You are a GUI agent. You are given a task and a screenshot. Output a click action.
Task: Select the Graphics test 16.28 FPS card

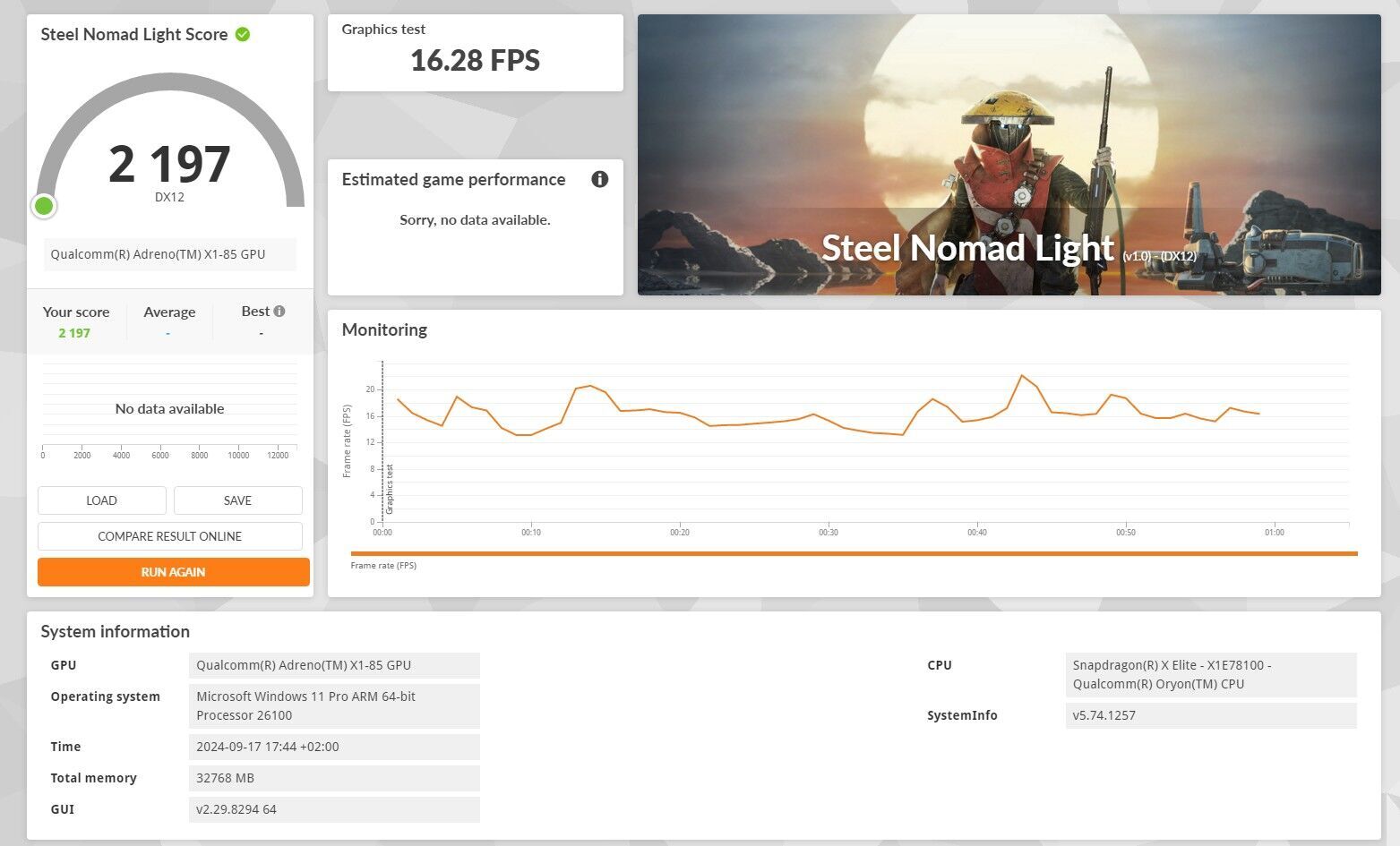475,53
